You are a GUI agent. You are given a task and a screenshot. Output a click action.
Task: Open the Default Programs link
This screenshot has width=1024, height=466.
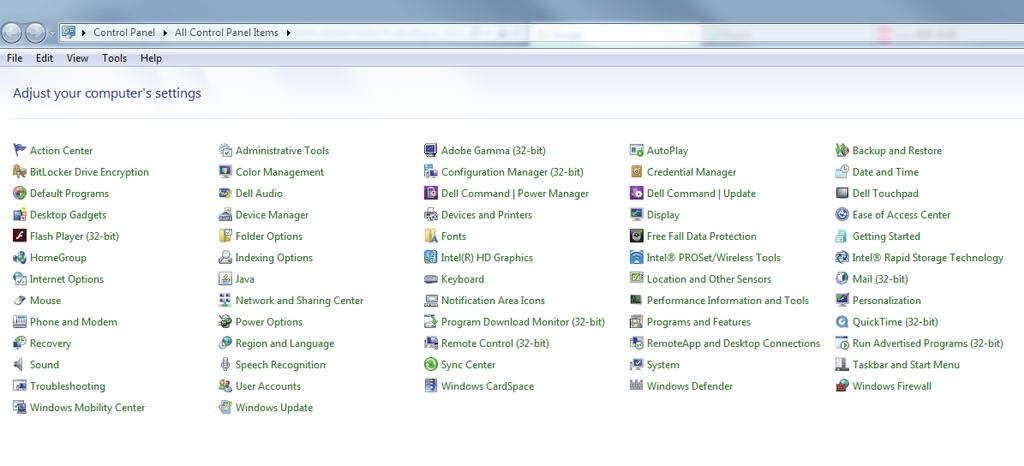[69, 193]
